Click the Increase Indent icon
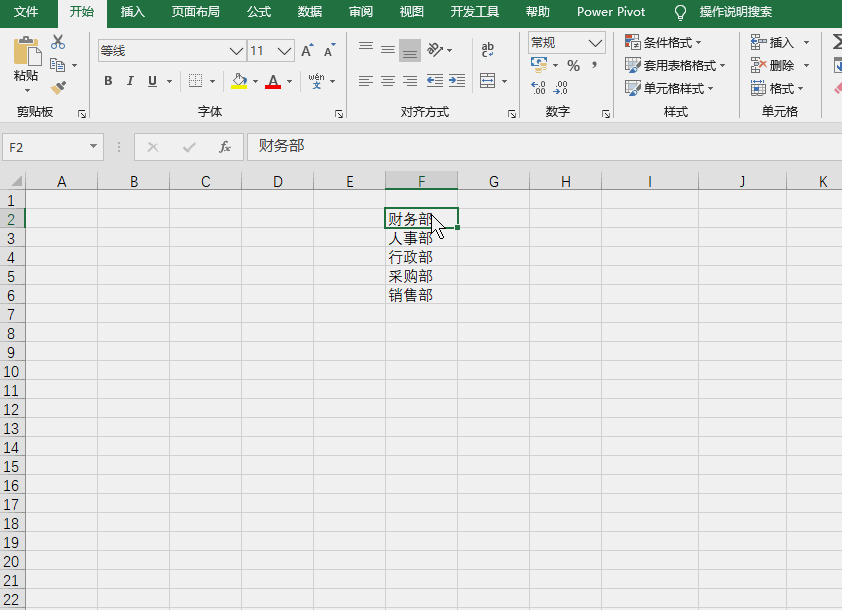The width and height of the screenshot is (842, 610). click(x=457, y=81)
